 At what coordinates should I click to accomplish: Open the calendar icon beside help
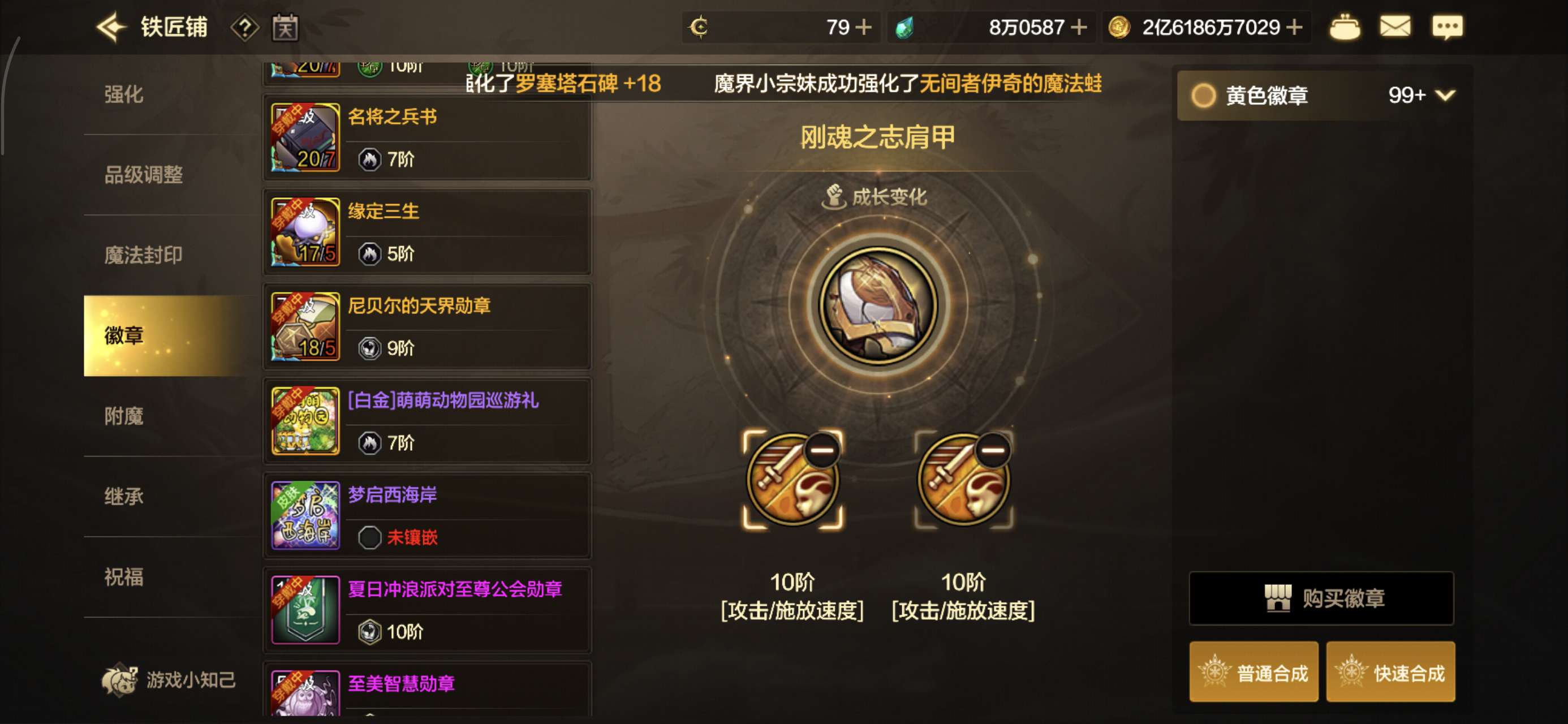pos(285,28)
